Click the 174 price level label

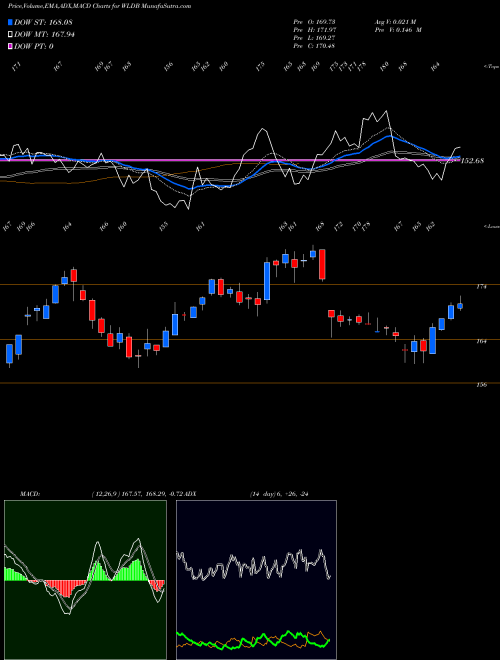coord(481,287)
